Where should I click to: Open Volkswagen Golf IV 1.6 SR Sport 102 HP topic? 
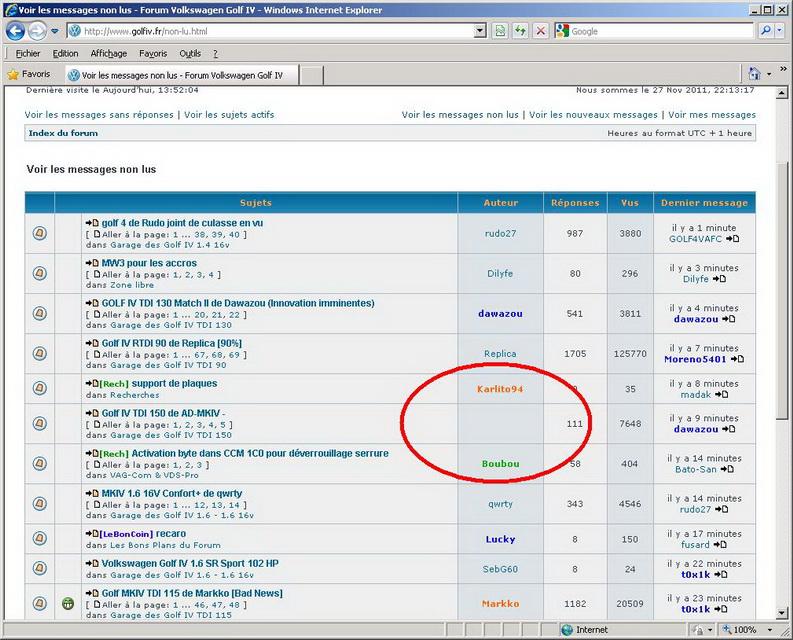tap(190, 564)
